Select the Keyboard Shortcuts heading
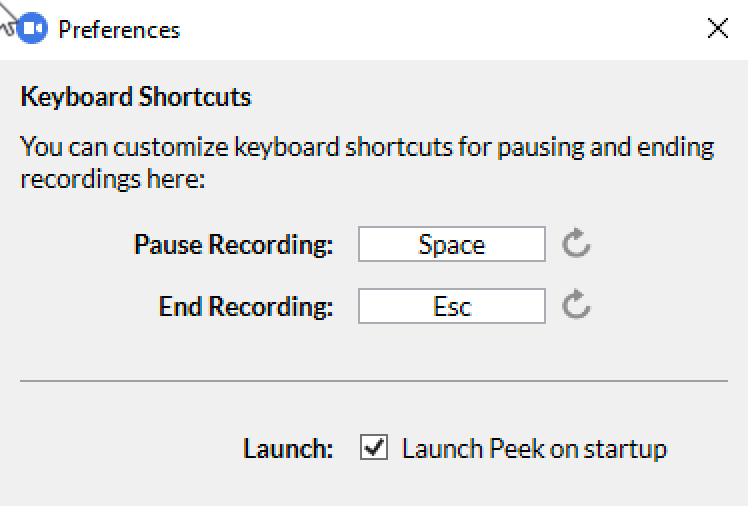 pyautogui.click(x=136, y=97)
